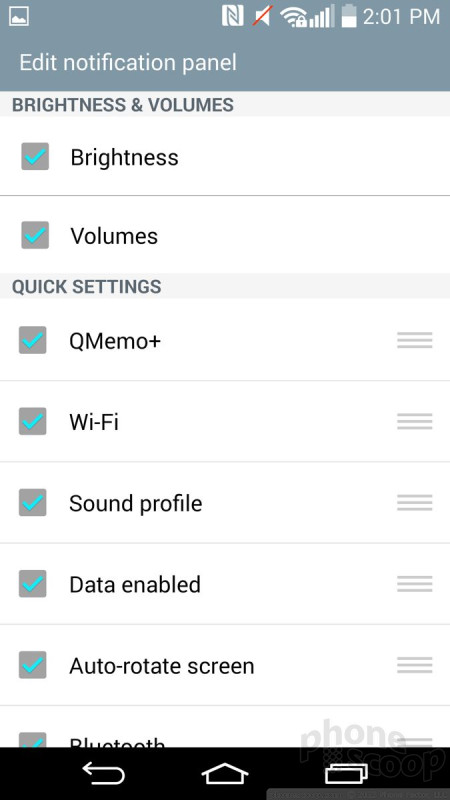The width and height of the screenshot is (450, 800).
Task: Select the Sound profile list item label
Action: pos(136,504)
